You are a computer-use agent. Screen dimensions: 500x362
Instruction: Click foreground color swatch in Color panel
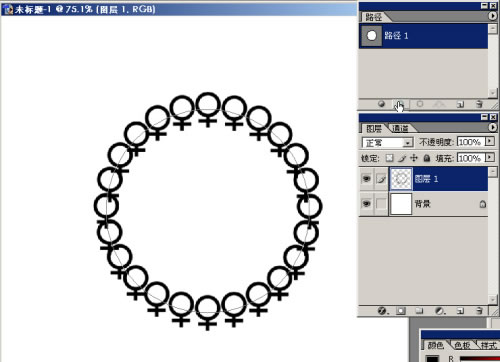[x=433, y=359]
